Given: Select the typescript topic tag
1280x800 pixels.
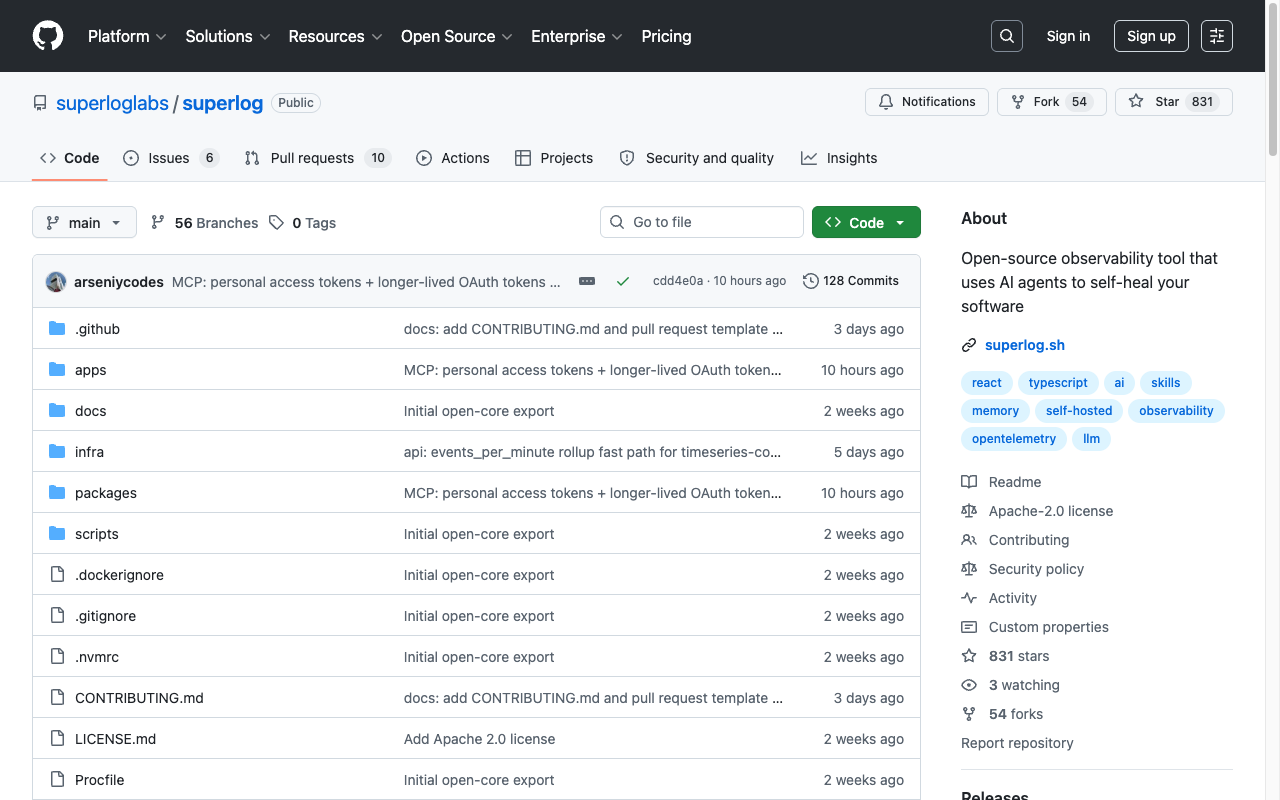Looking at the screenshot, I should click(x=1058, y=383).
